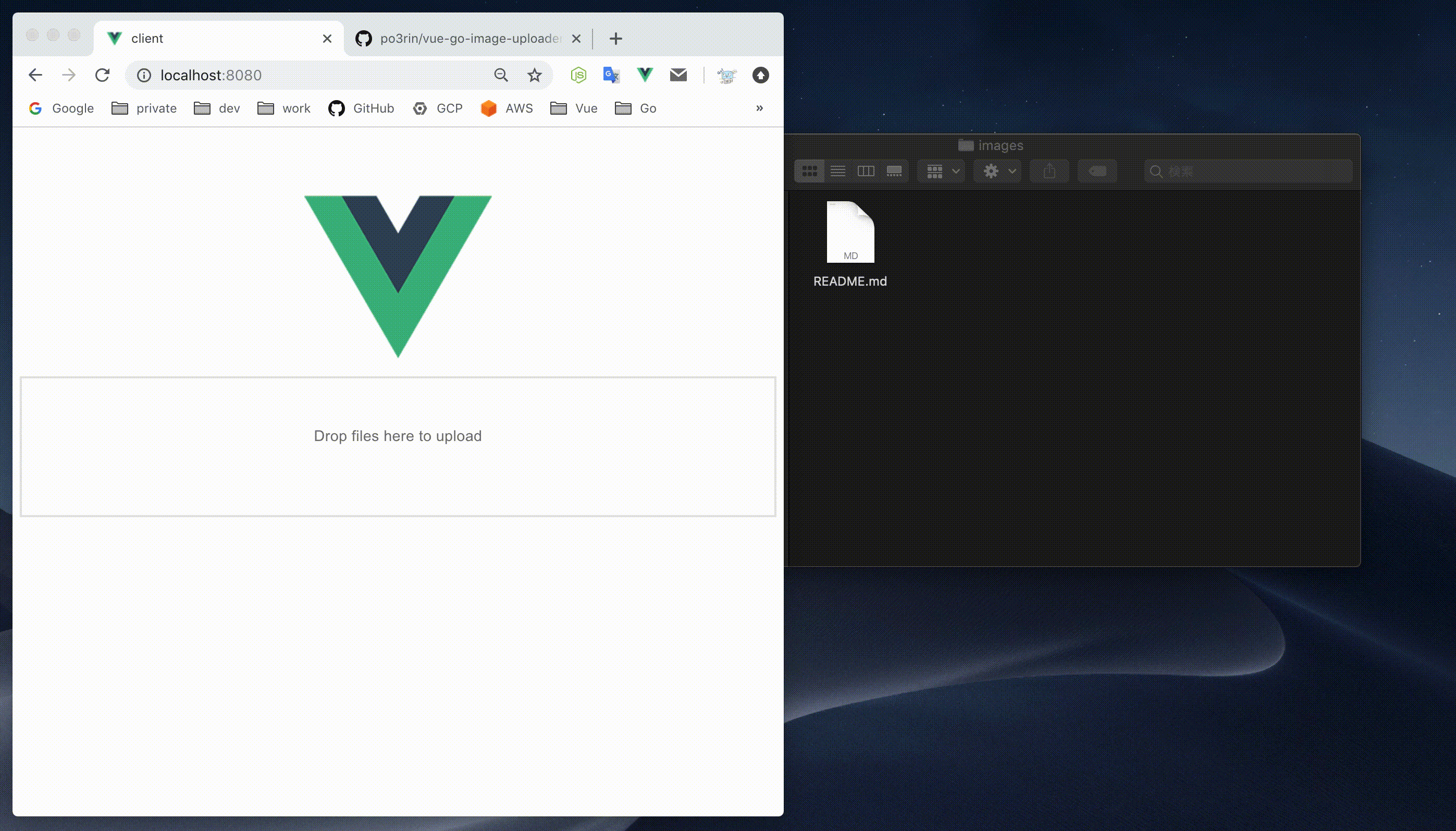
Task: Switch Finder to list view
Action: (837, 171)
